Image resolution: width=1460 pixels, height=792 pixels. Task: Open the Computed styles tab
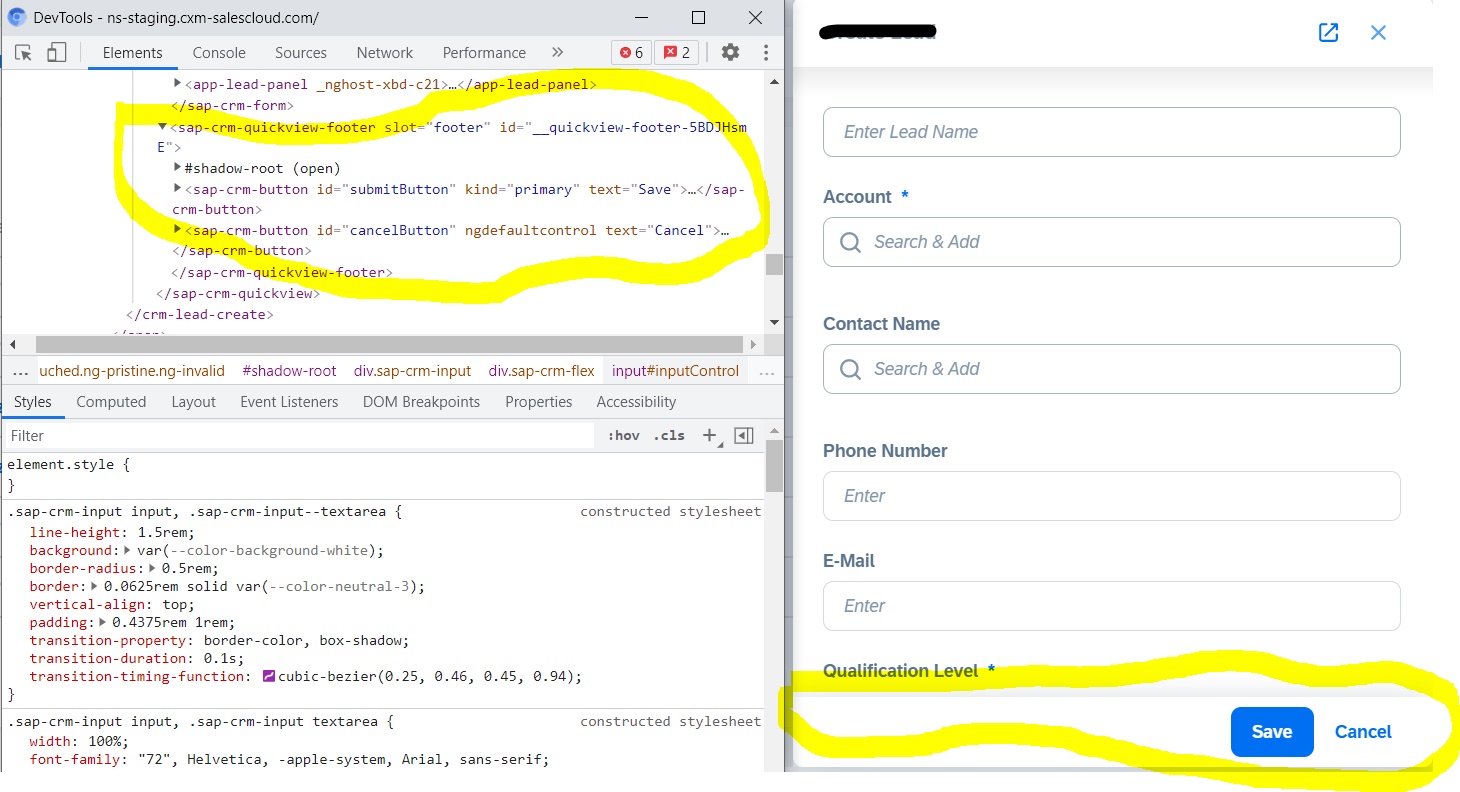(x=111, y=401)
